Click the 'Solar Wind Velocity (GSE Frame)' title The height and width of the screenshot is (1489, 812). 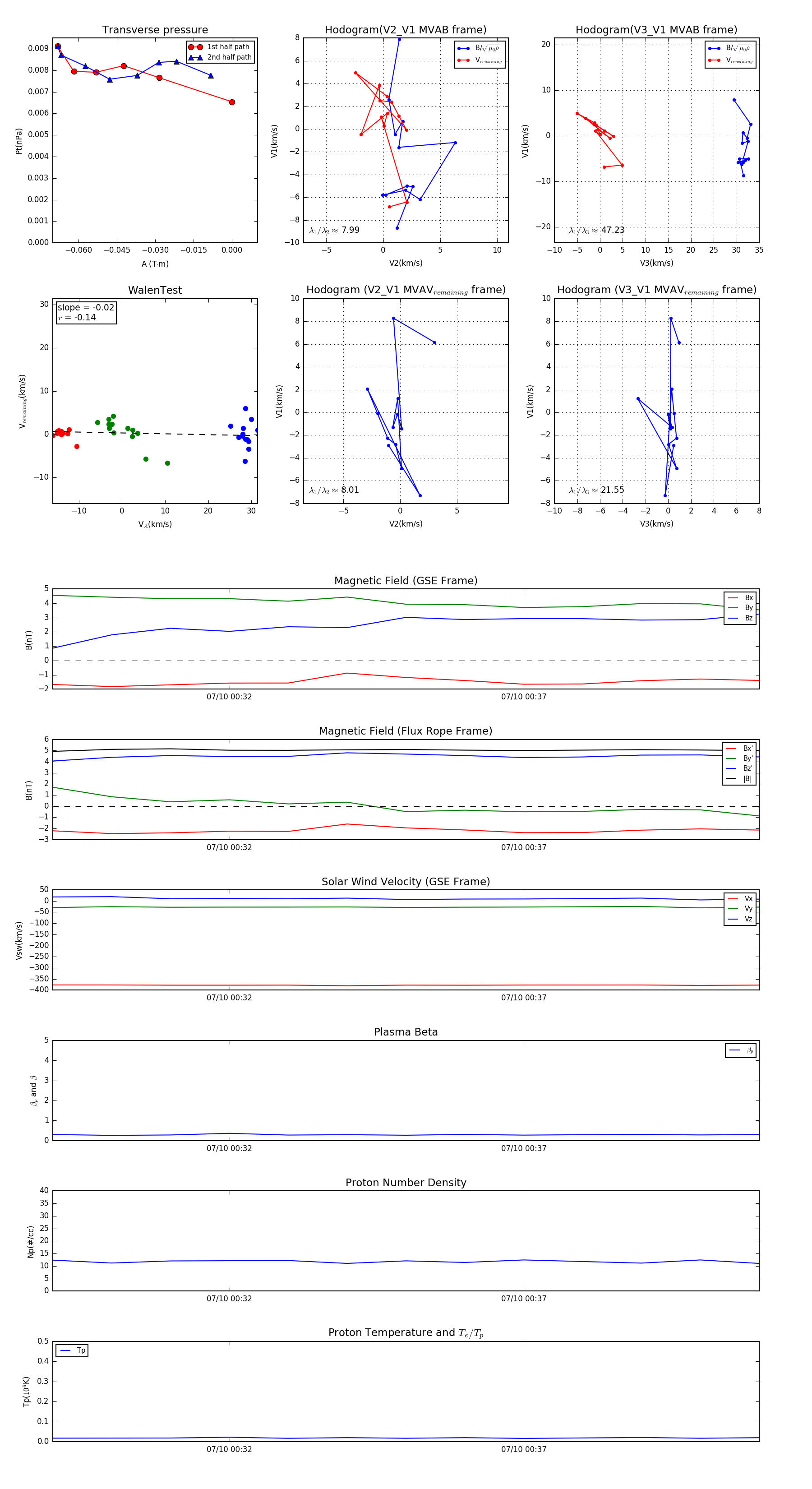click(406, 882)
